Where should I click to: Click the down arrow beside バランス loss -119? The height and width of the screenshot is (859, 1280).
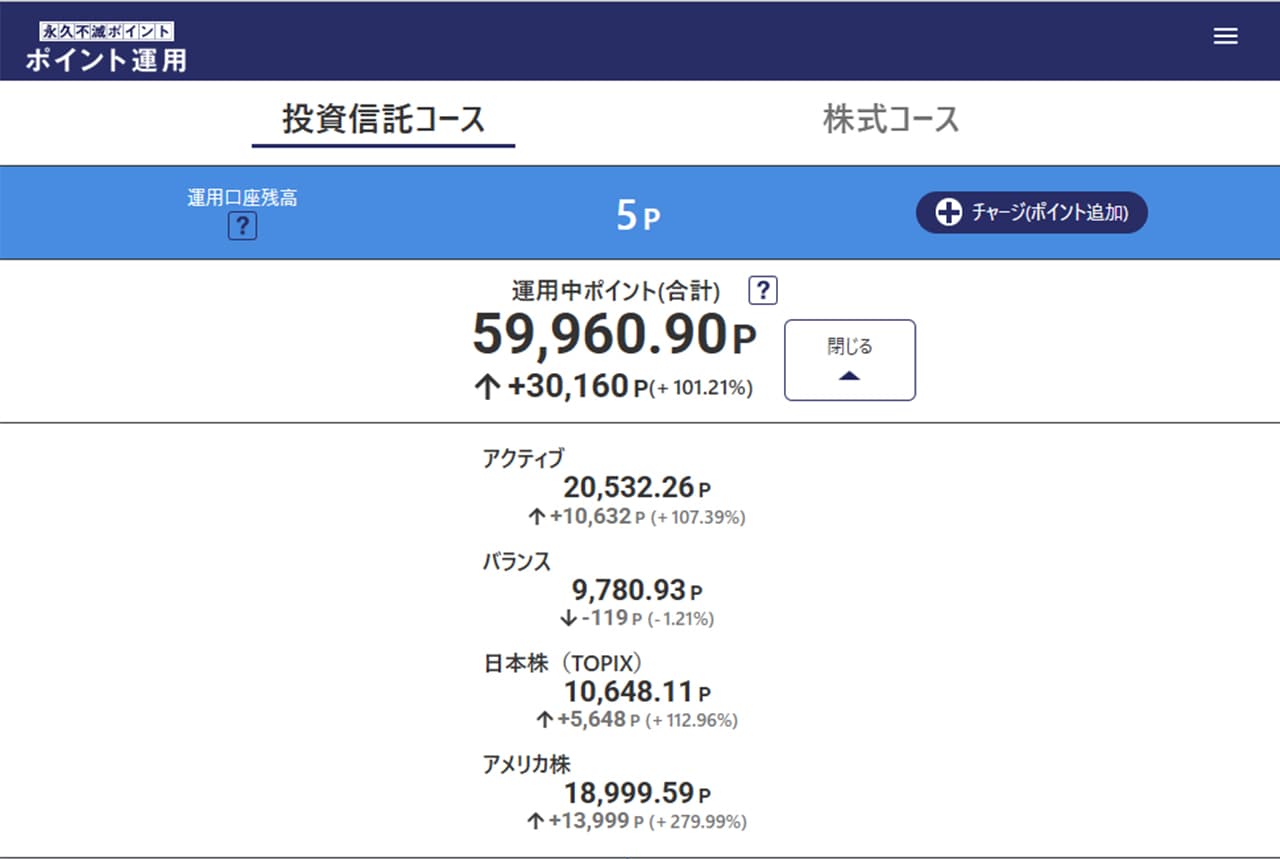tap(568, 618)
